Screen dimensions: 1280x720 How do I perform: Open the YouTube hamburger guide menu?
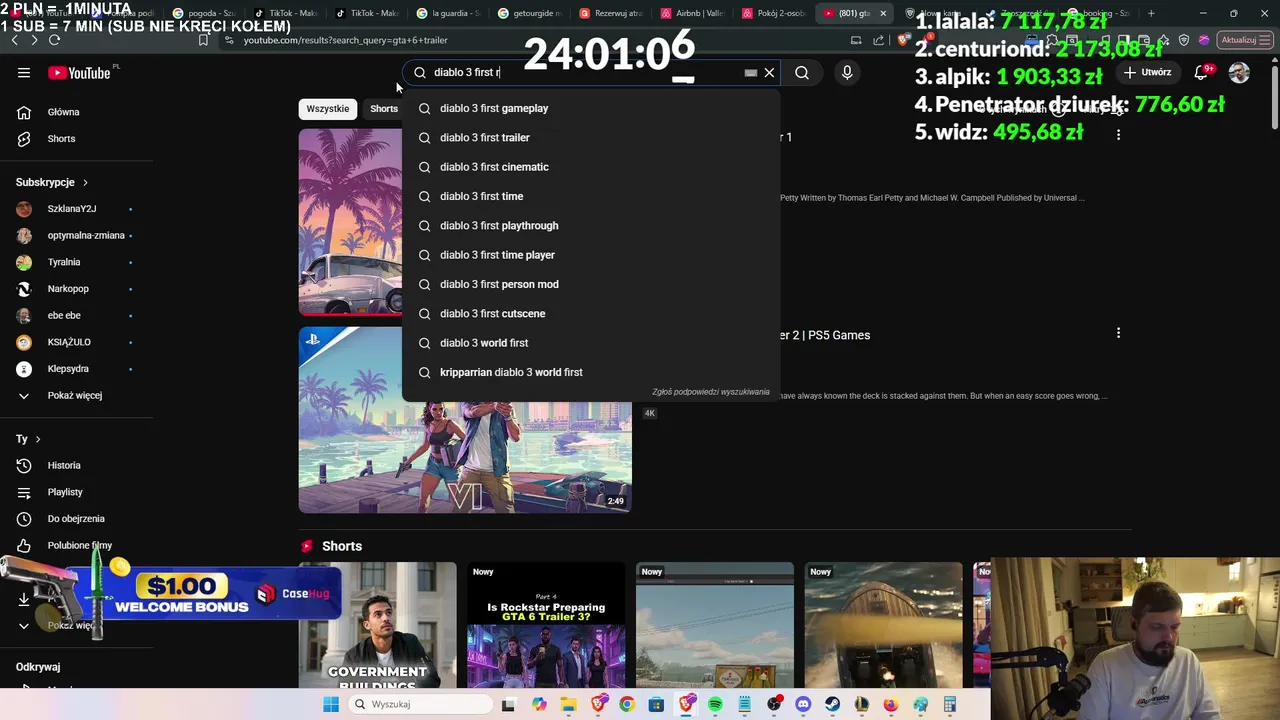coord(24,73)
